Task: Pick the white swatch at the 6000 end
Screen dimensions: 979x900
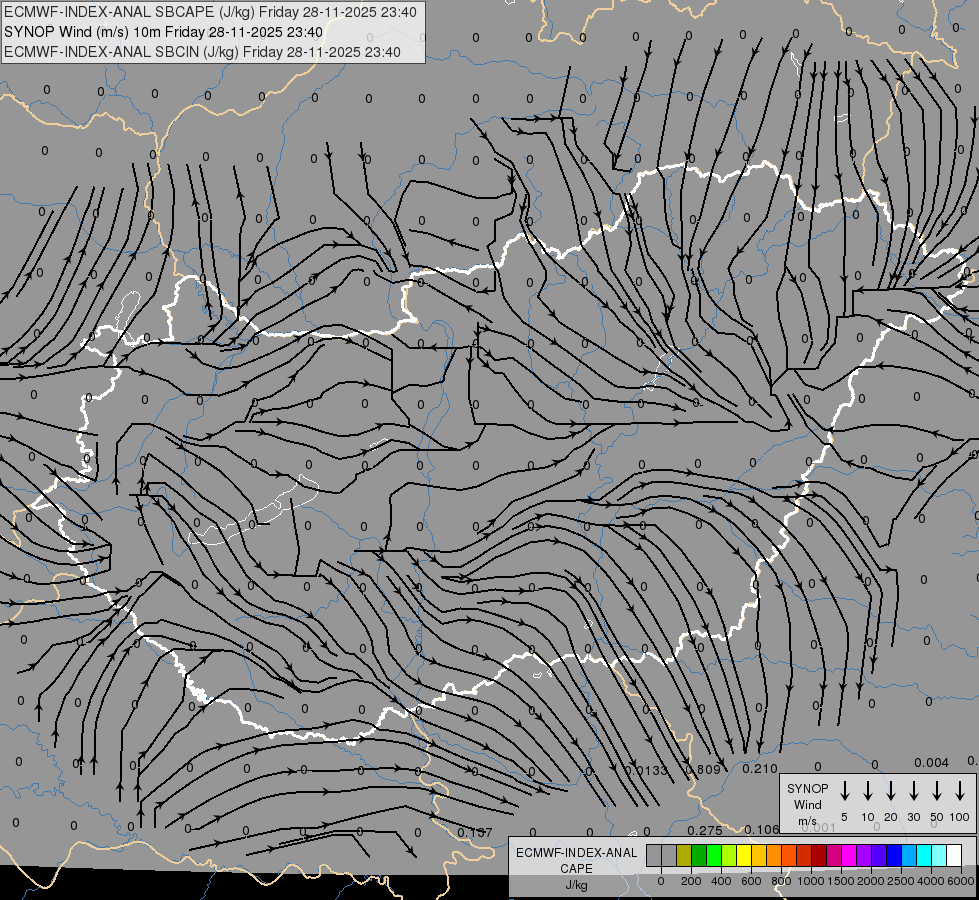Action: (x=954, y=855)
